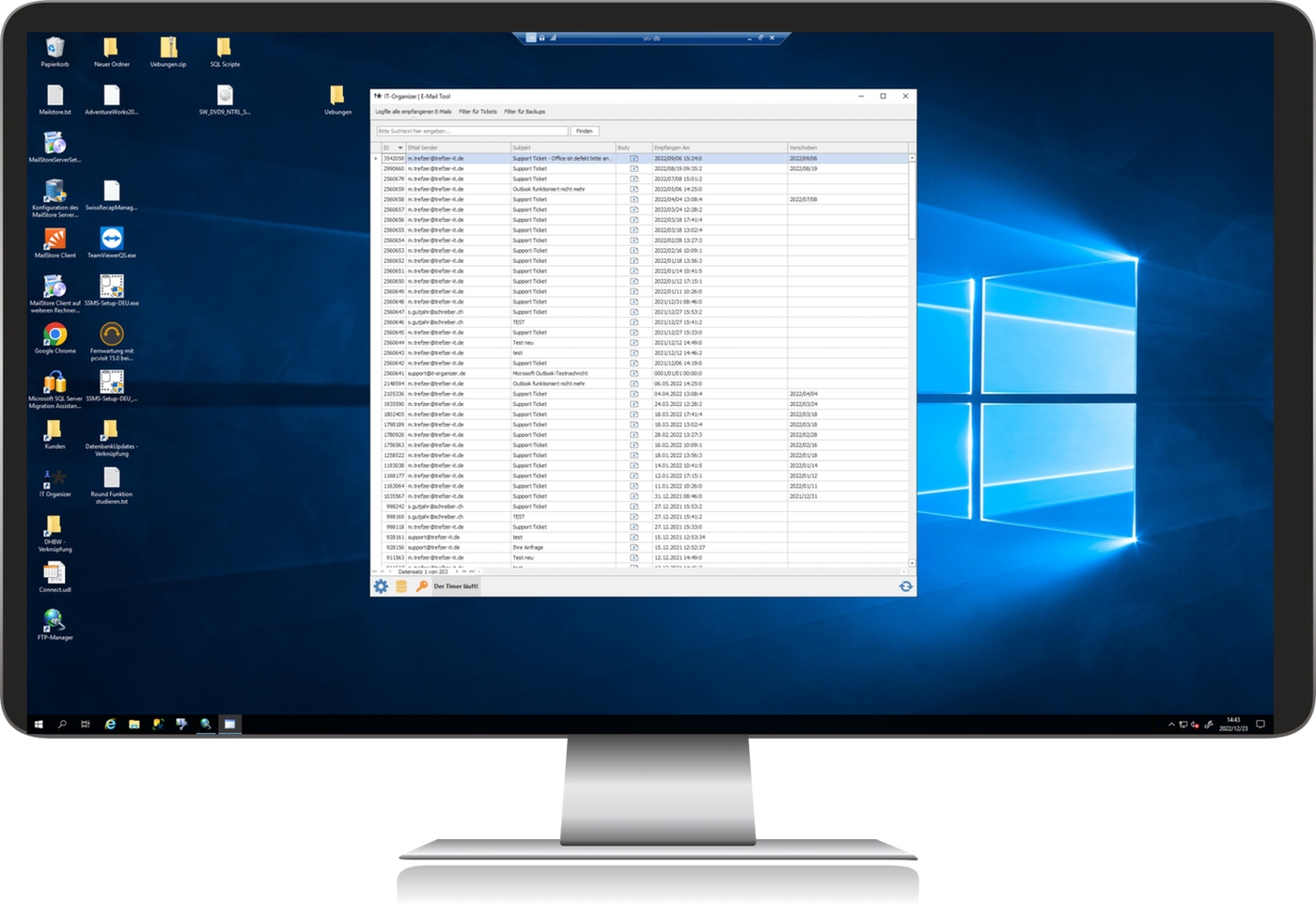
Task: Open the body icon of row 2990660
Action: pos(634,169)
